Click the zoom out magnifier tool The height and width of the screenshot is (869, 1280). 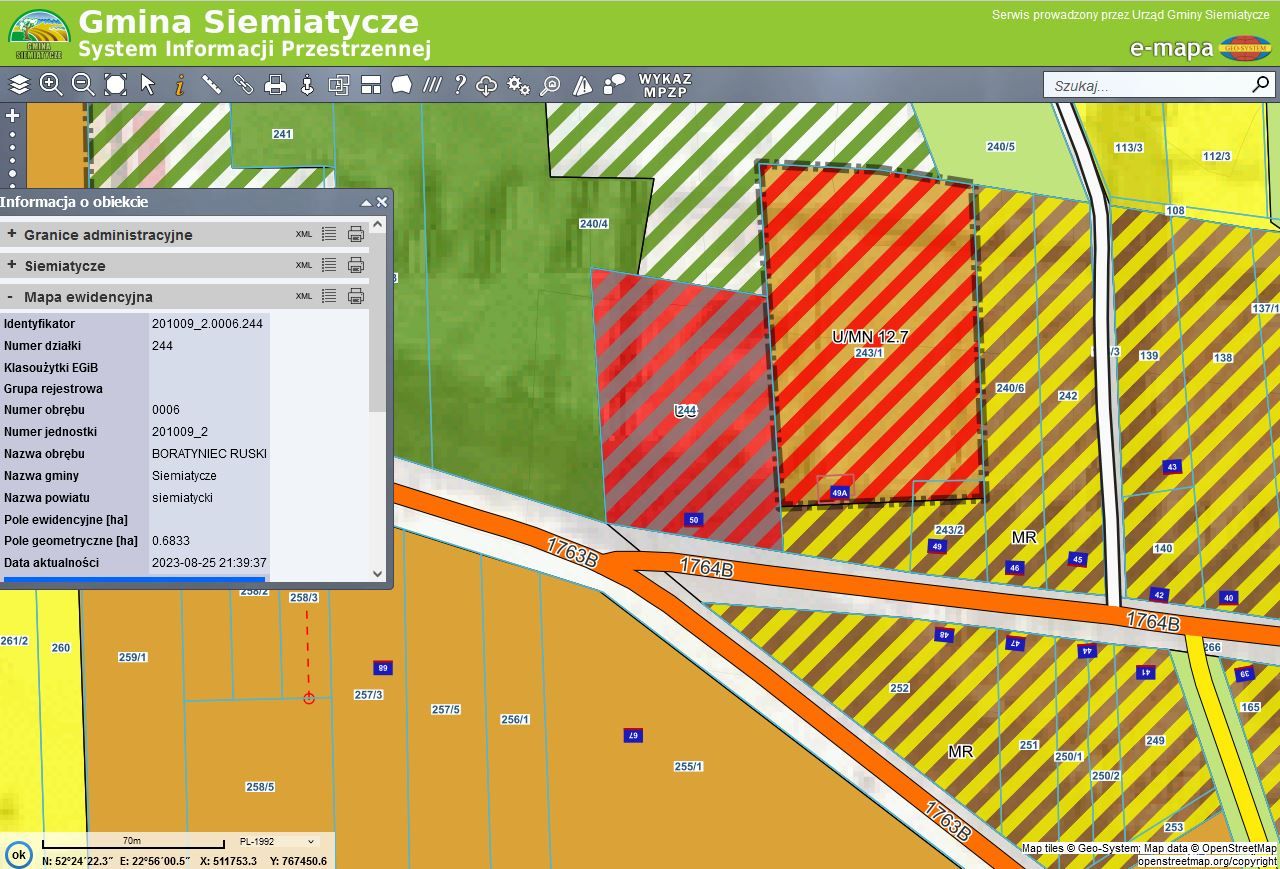[x=83, y=85]
